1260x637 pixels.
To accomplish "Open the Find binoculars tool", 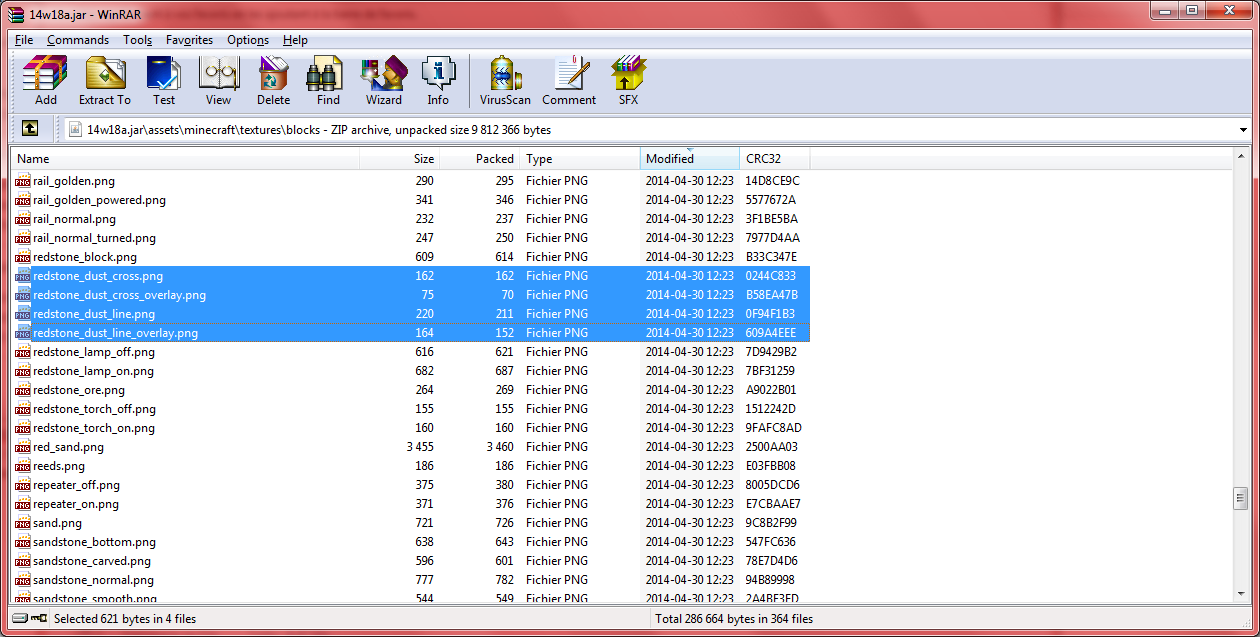I will (328, 81).
